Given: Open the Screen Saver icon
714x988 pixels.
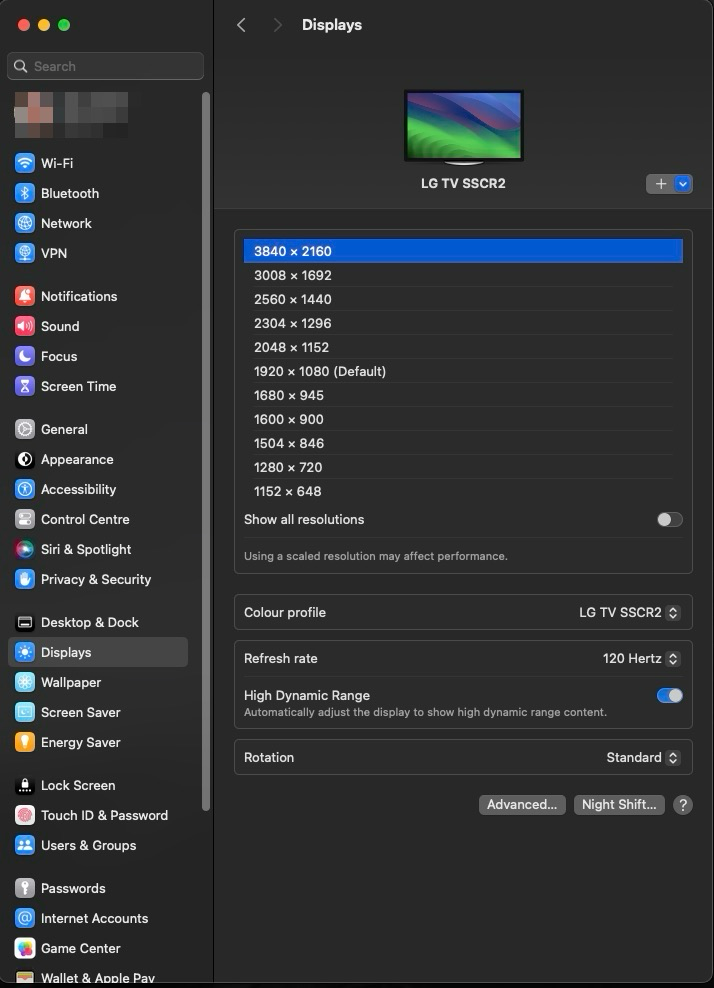Looking at the screenshot, I should (x=25, y=713).
